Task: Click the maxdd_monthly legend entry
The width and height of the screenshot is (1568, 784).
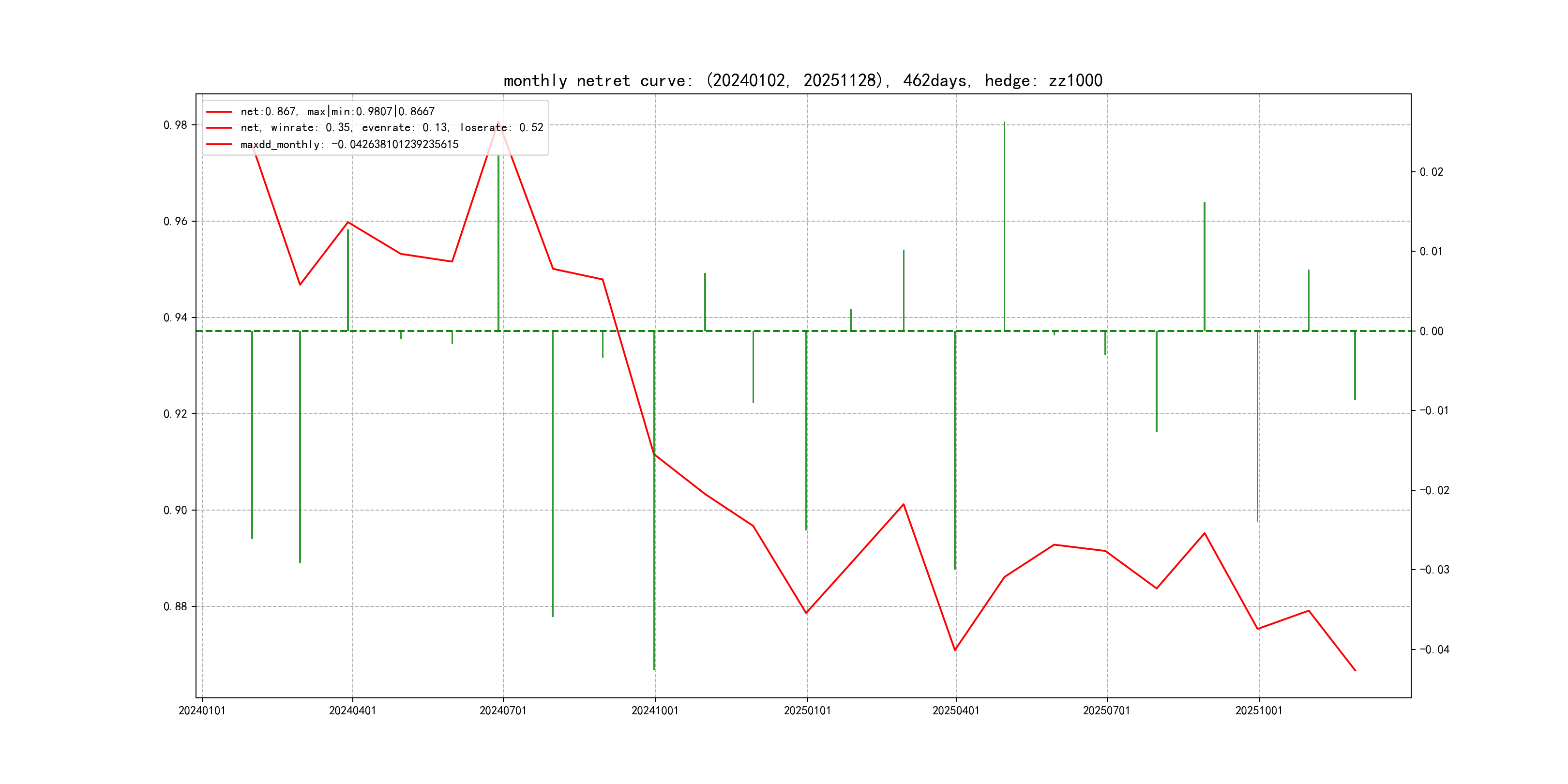Action: 349,144
